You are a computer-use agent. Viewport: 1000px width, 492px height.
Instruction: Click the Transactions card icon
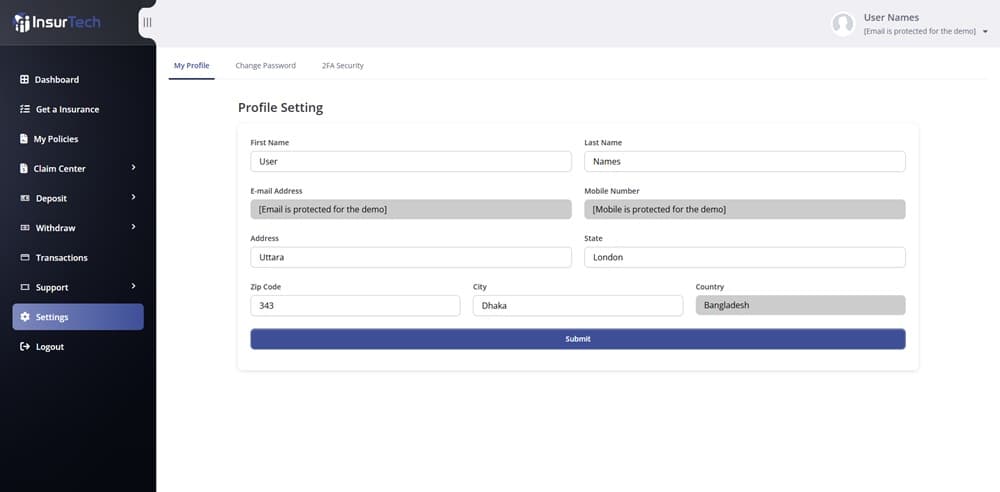[x=25, y=258]
